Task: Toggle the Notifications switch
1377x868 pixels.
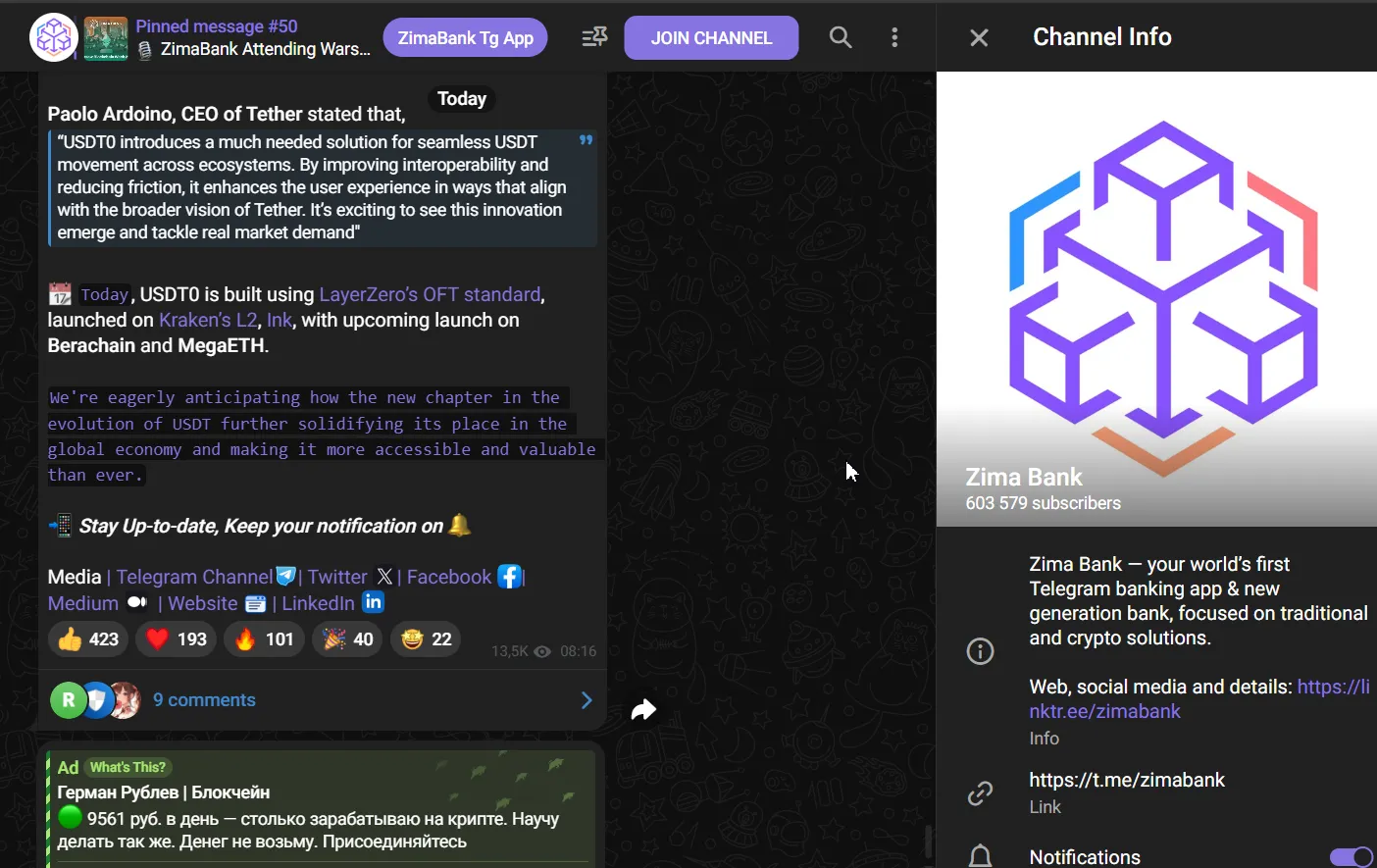Action: (x=1351, y=857)
